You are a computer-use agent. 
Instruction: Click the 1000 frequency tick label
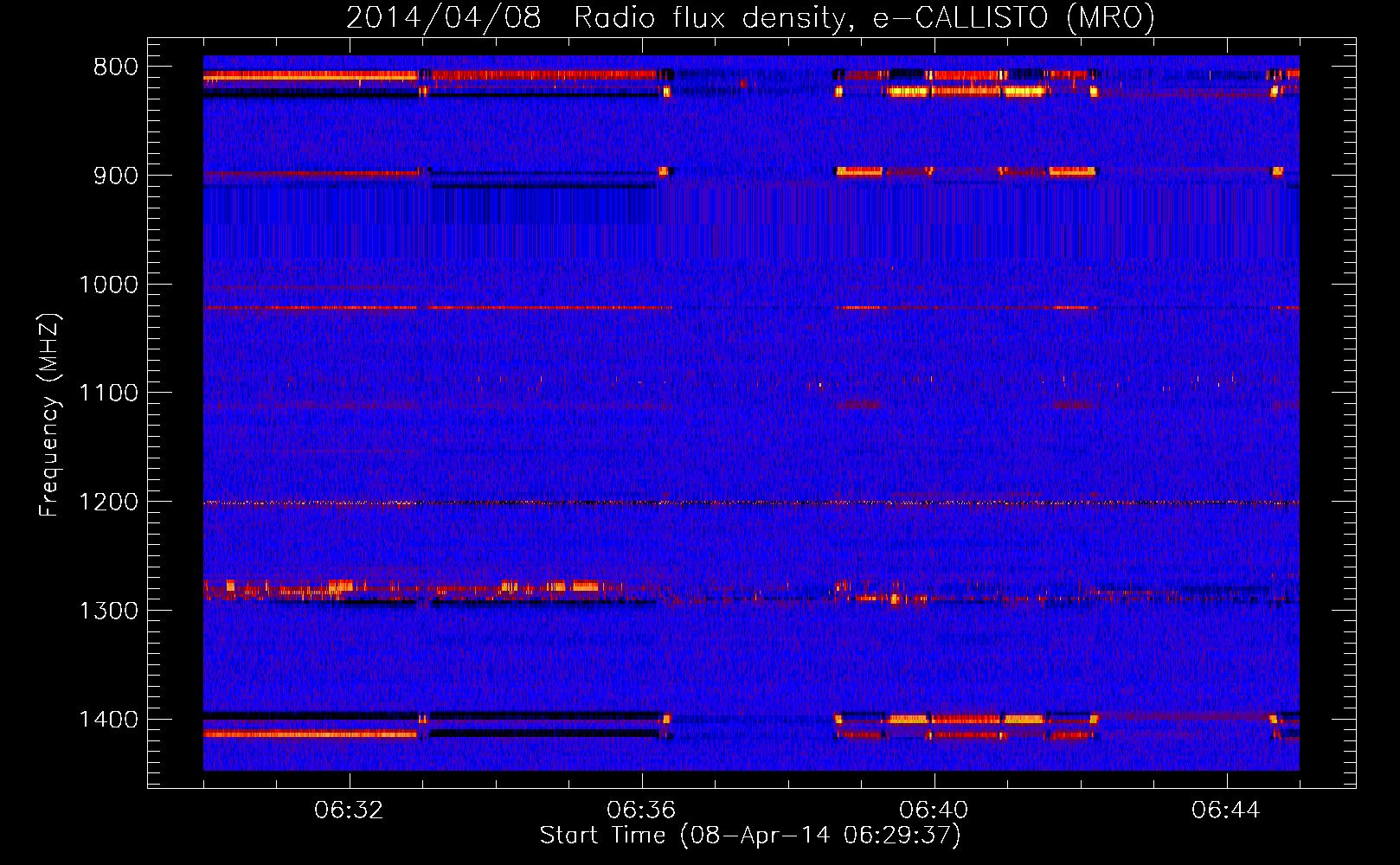pyautogui.click(x=108, y=285)
